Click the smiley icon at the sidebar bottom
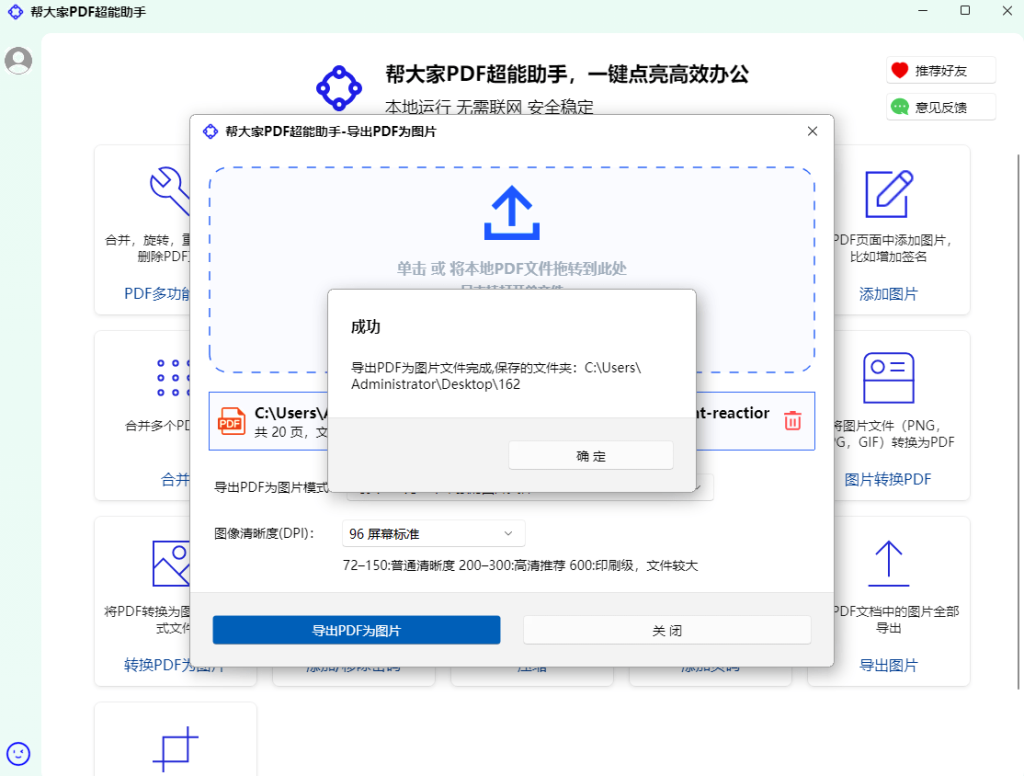This screenshot has width=1024, height=776. (18, 753)
